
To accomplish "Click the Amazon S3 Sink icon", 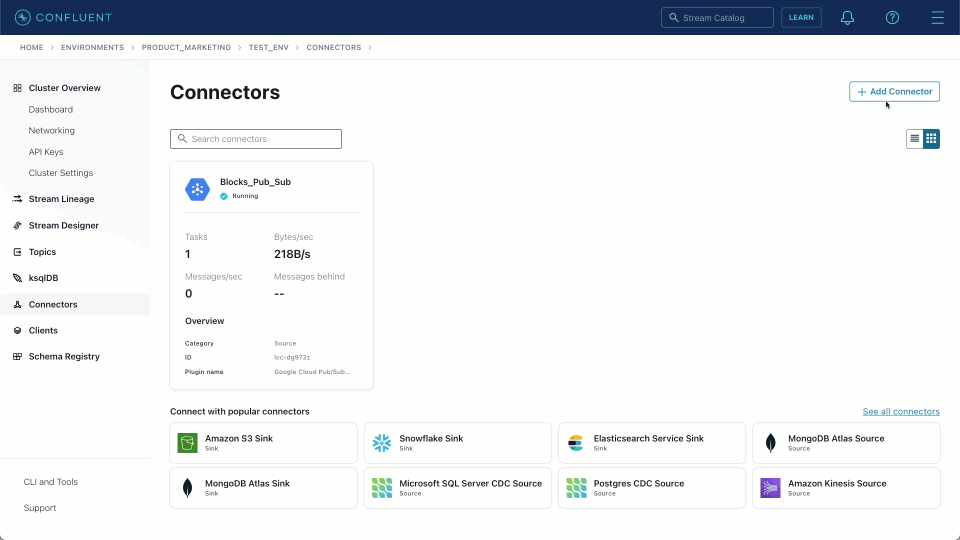I will (x=187, y=443).
